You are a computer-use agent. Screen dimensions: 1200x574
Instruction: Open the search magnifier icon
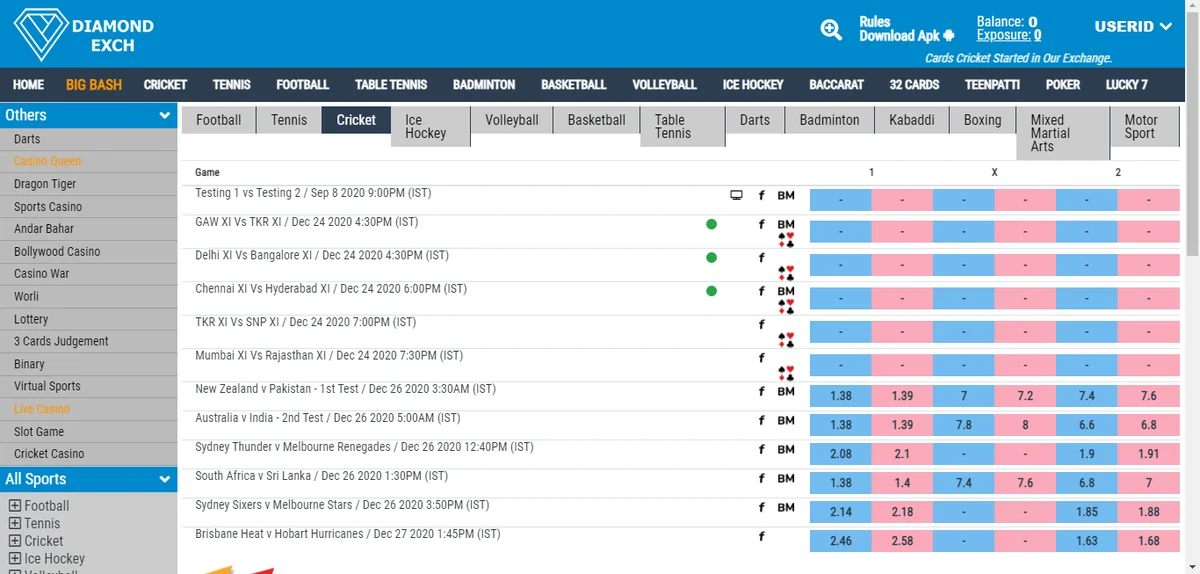coord(832,30)
